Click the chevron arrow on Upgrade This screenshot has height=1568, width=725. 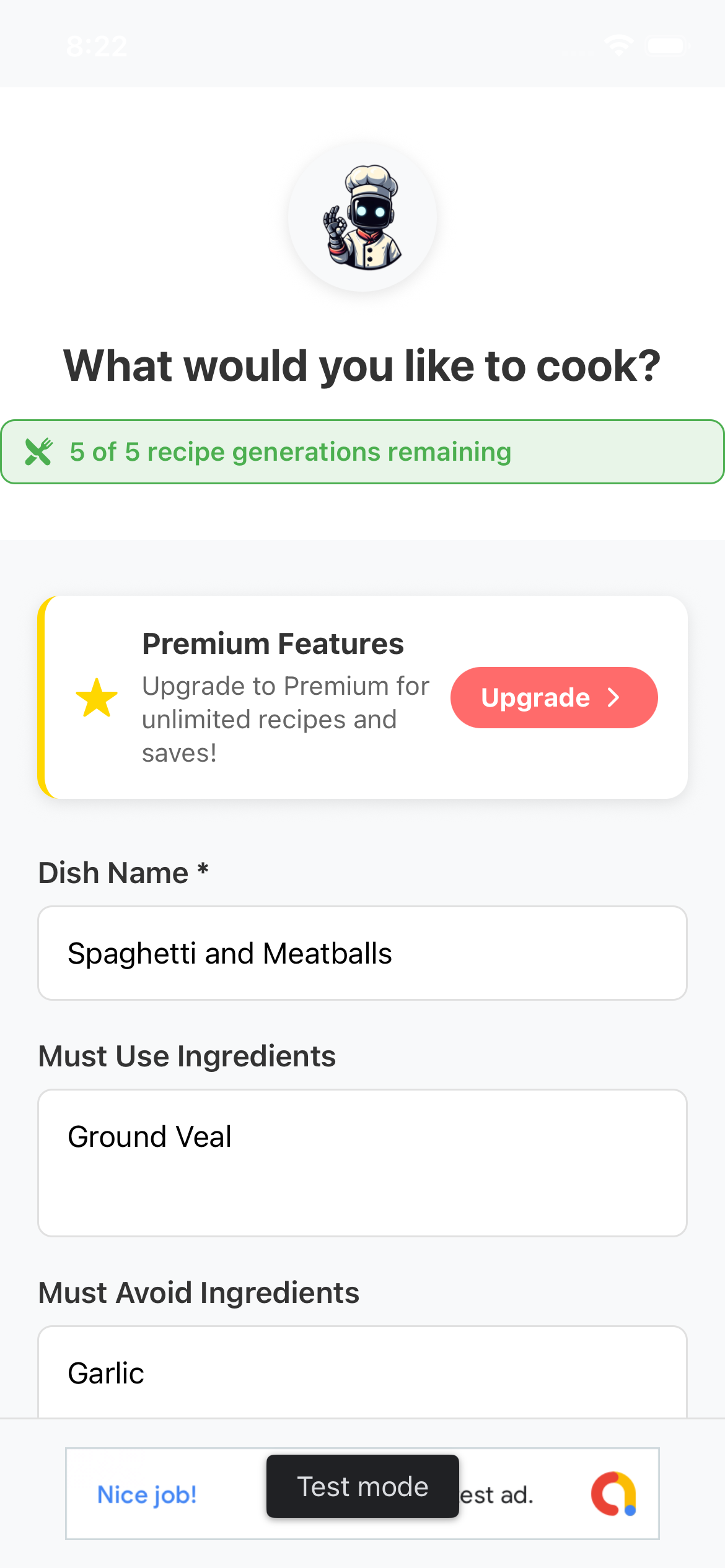(613, 698)
